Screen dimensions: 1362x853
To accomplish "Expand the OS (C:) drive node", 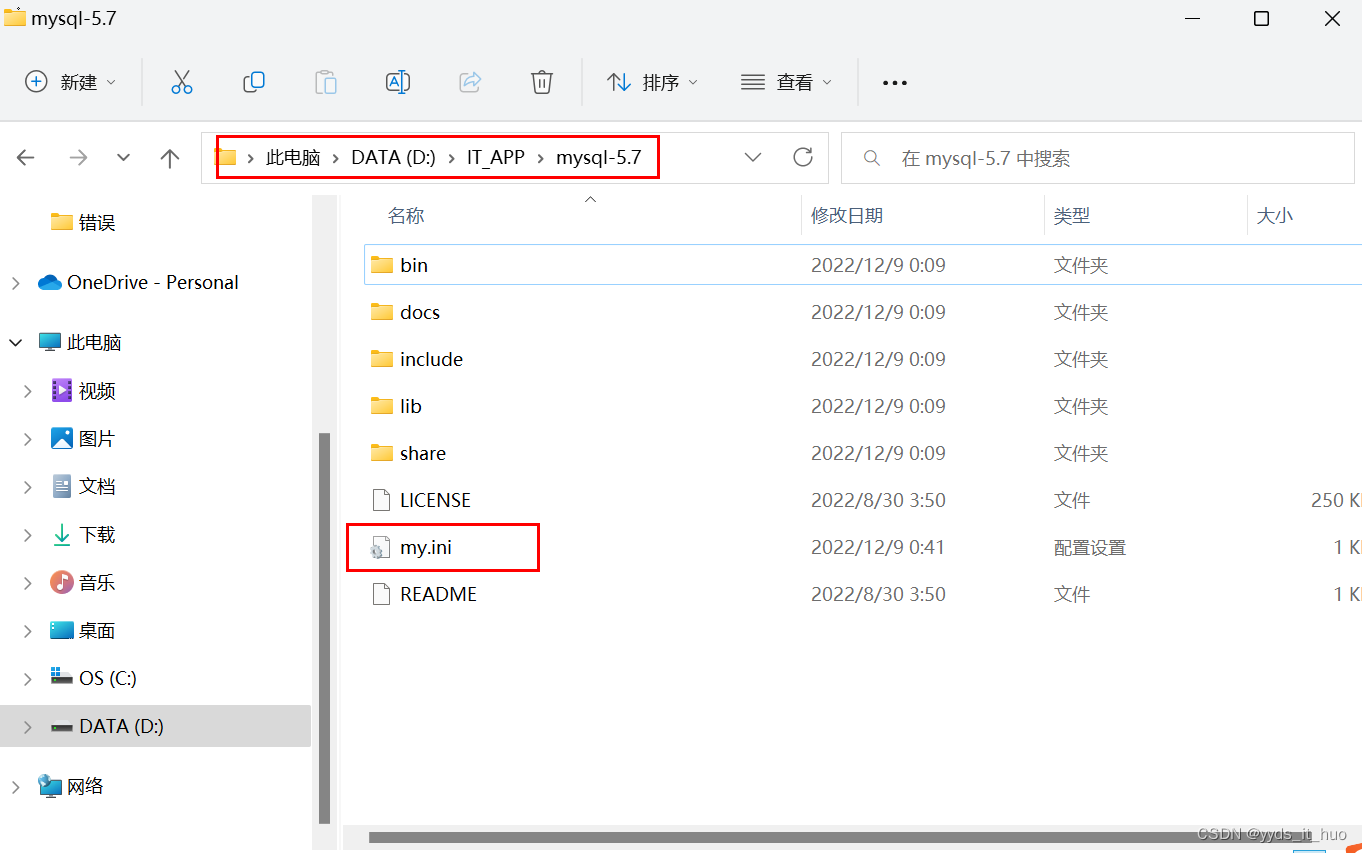I will click(x=27, y=679).
